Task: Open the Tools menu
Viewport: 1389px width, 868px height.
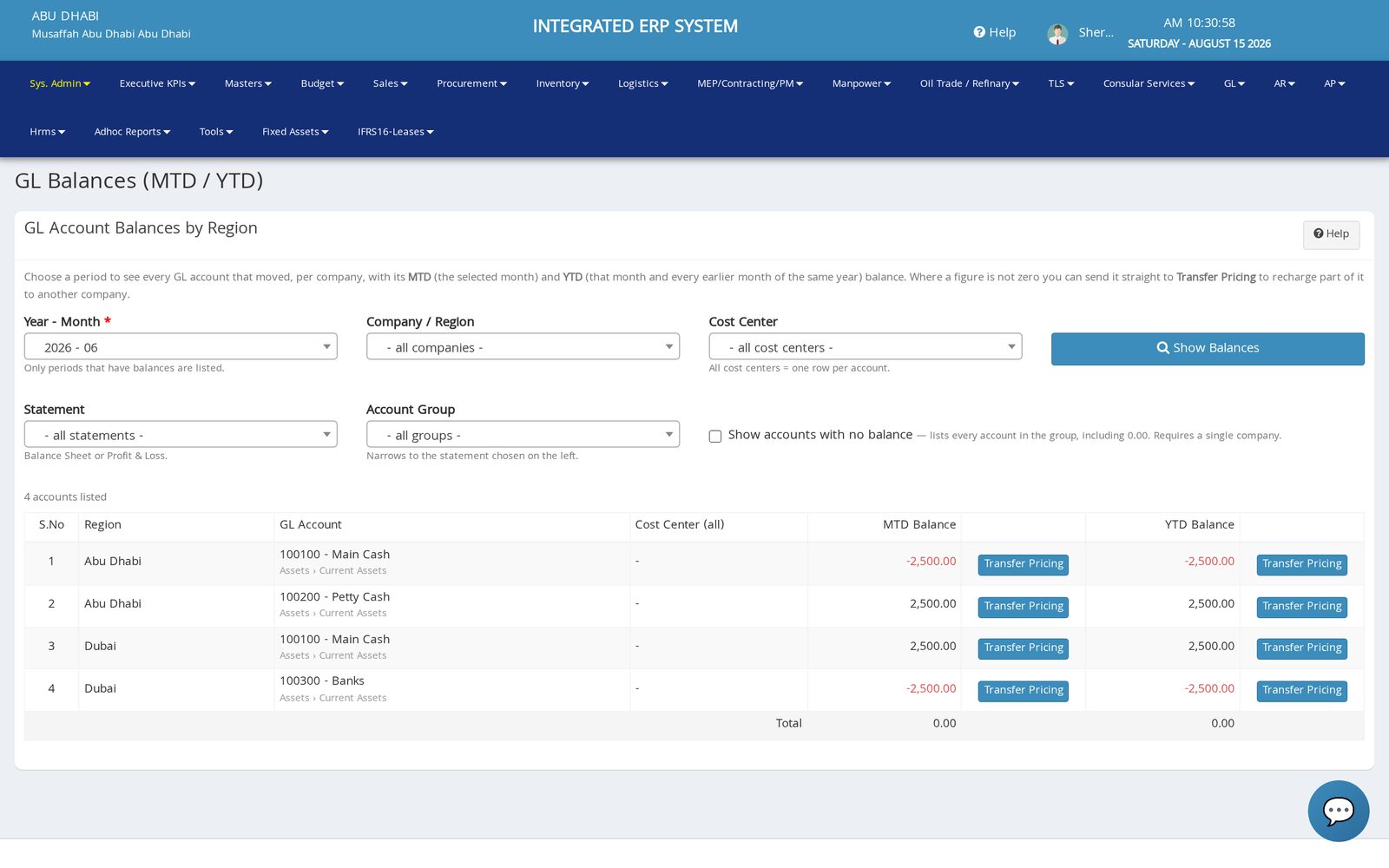Action: (216, 132)
